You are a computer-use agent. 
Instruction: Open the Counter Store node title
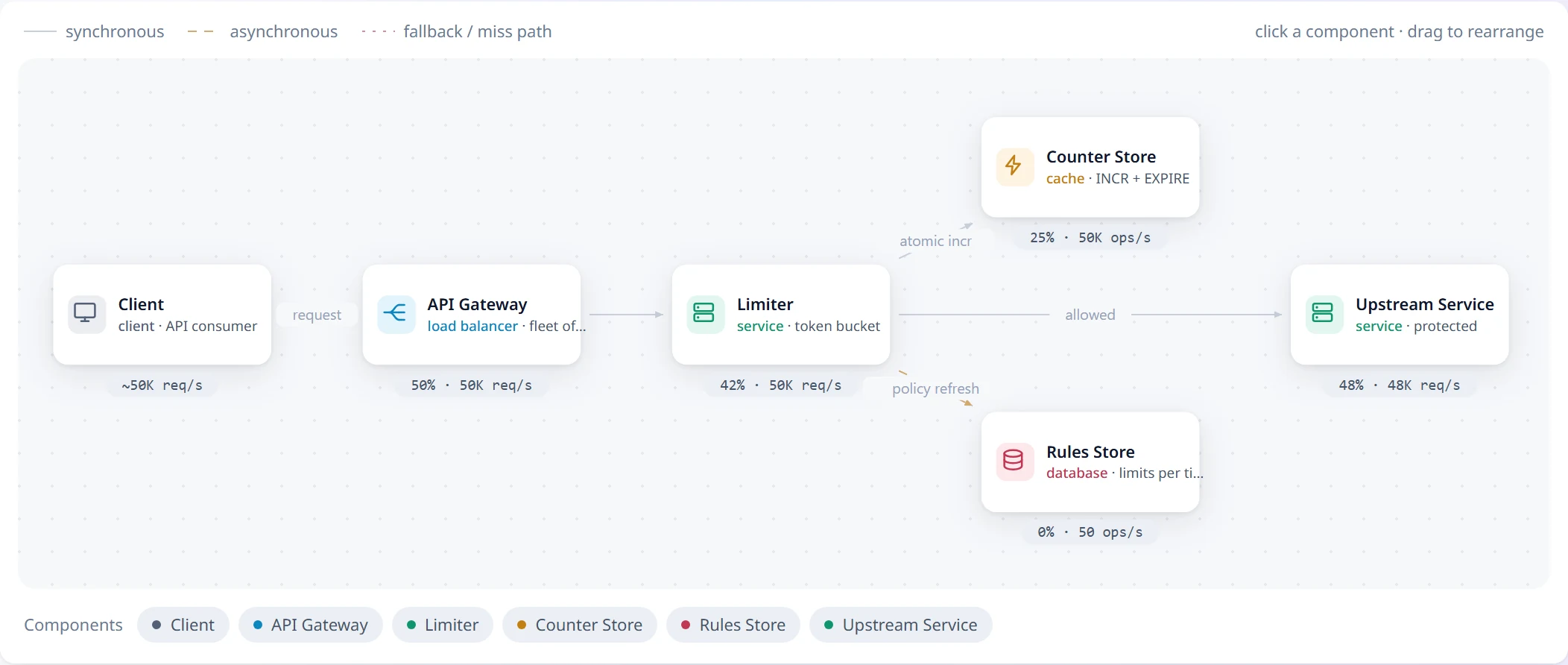1101,157
